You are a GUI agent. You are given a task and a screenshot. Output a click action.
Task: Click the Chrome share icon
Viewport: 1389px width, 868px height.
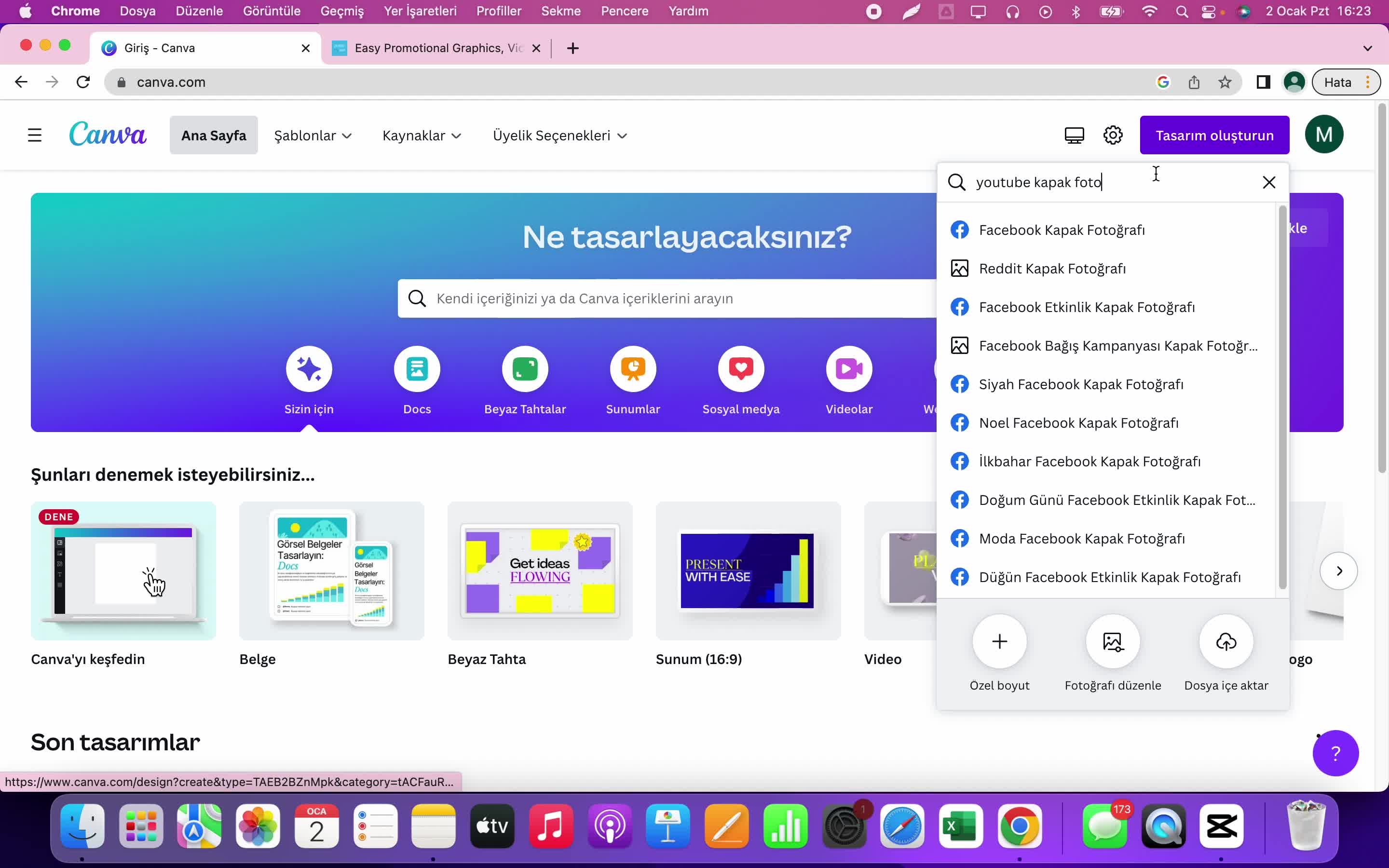[x=1194, y=82]
